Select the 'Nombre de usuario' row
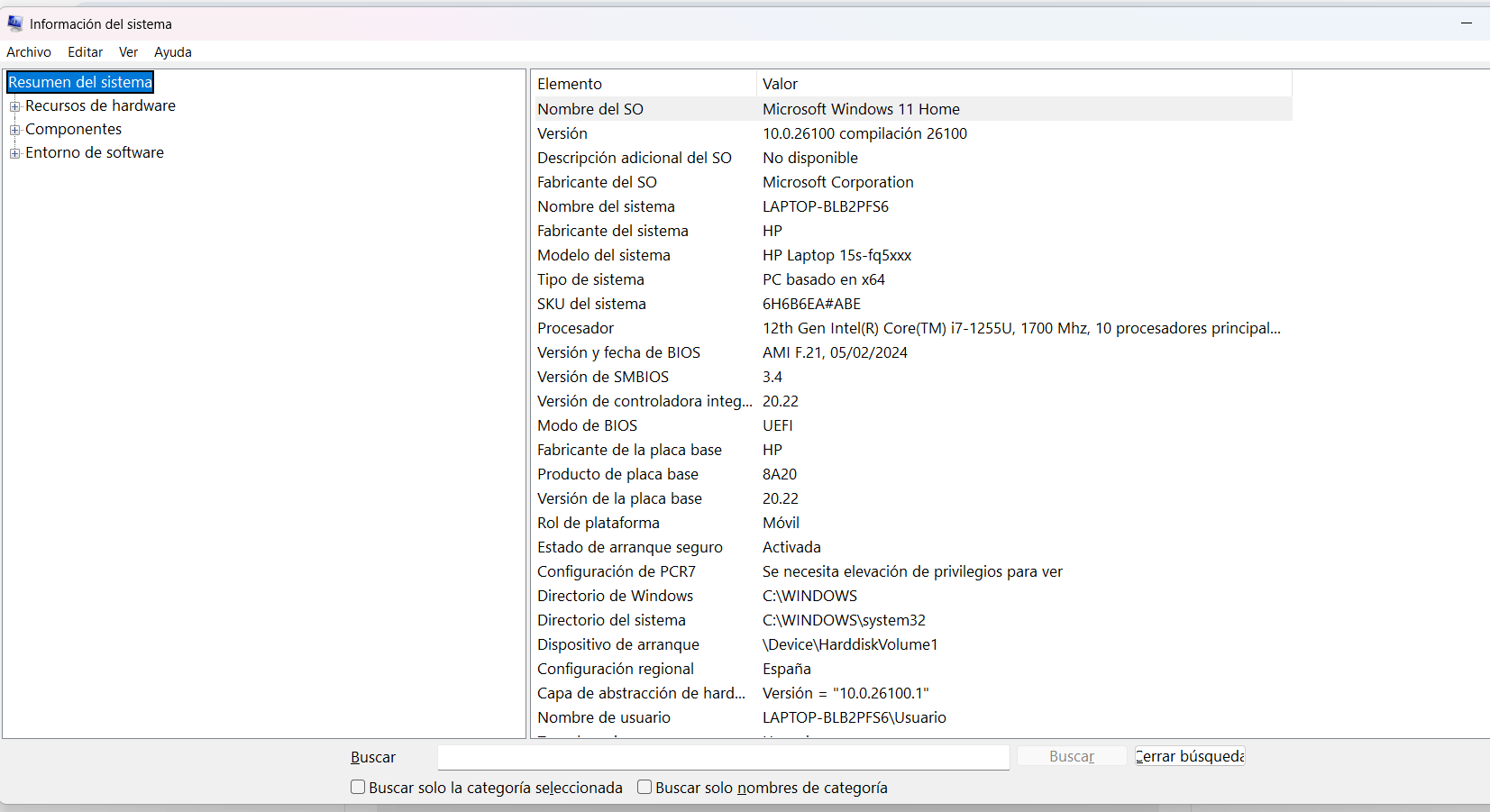The image size is (1490, 812). click(913, 717)
